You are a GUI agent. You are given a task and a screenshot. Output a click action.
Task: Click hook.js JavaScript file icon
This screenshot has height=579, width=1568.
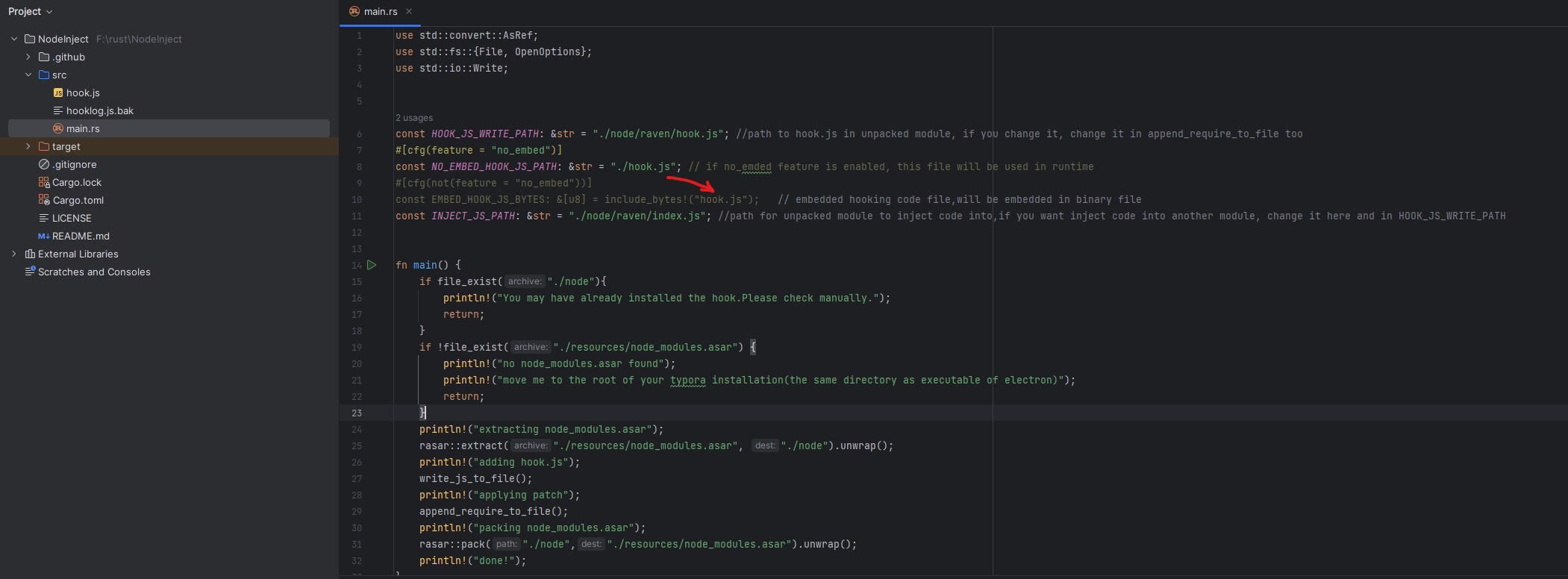point(58,93)
